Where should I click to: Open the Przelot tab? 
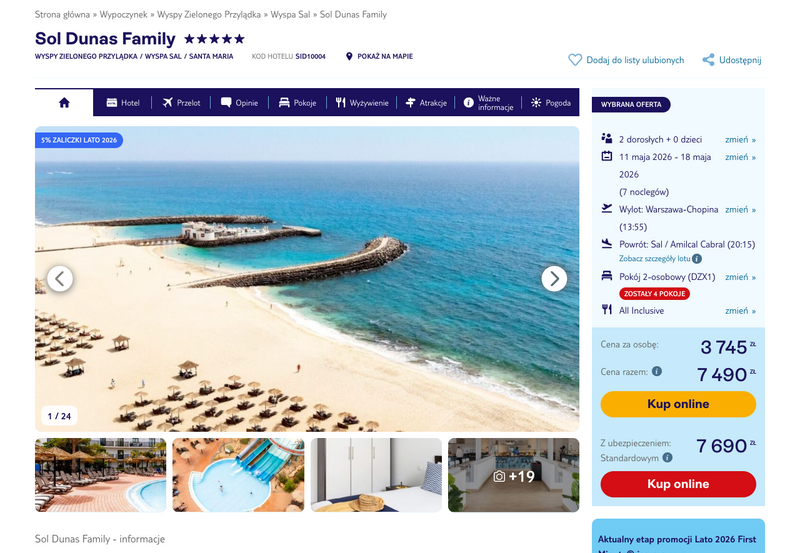pos(181,103)
